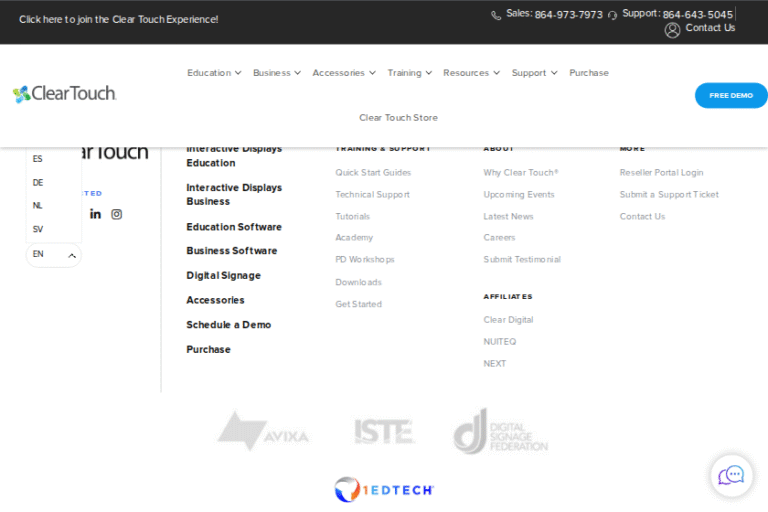
Task: Click the LinkedIn icon
Action: [x=96, y=214]
